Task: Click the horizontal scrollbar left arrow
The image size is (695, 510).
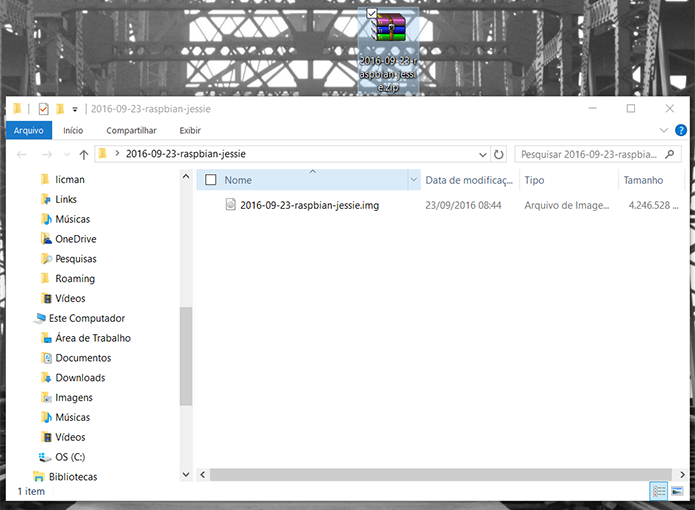Action: [x=203, y=475]
